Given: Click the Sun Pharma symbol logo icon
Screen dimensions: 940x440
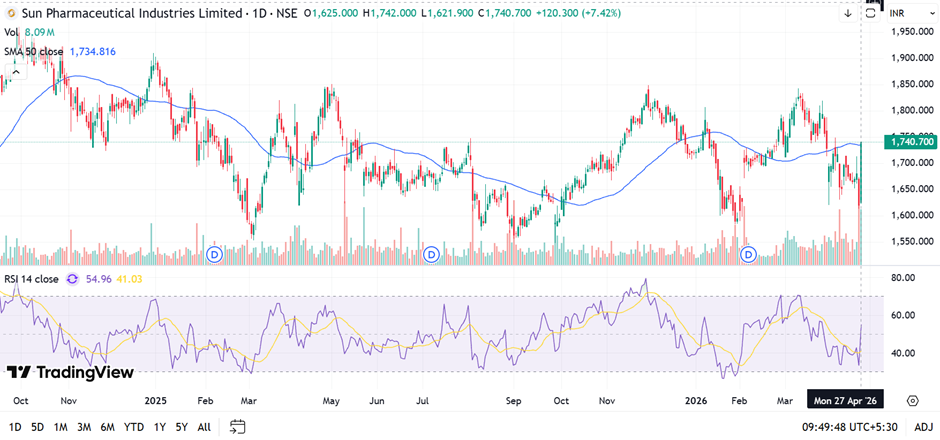Looking at the screenshot, I should [x=10, y=14].
